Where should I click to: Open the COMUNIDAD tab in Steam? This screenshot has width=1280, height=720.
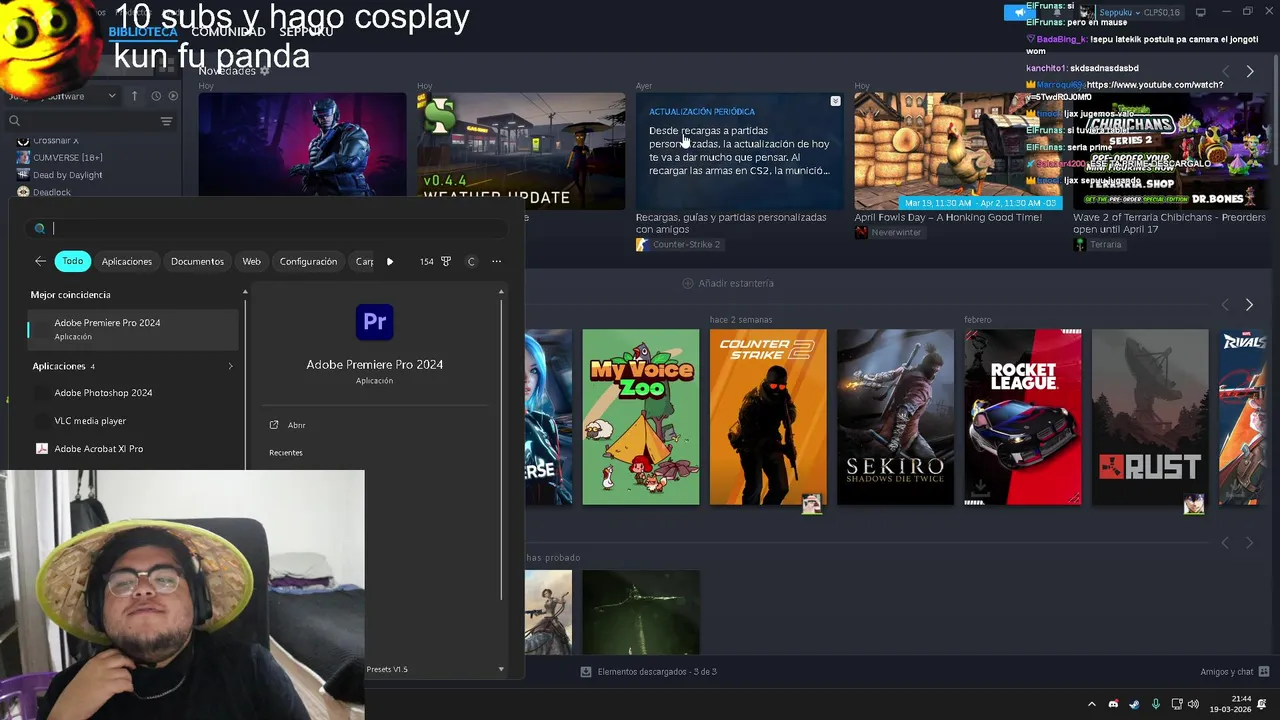[x=228, y=32]
